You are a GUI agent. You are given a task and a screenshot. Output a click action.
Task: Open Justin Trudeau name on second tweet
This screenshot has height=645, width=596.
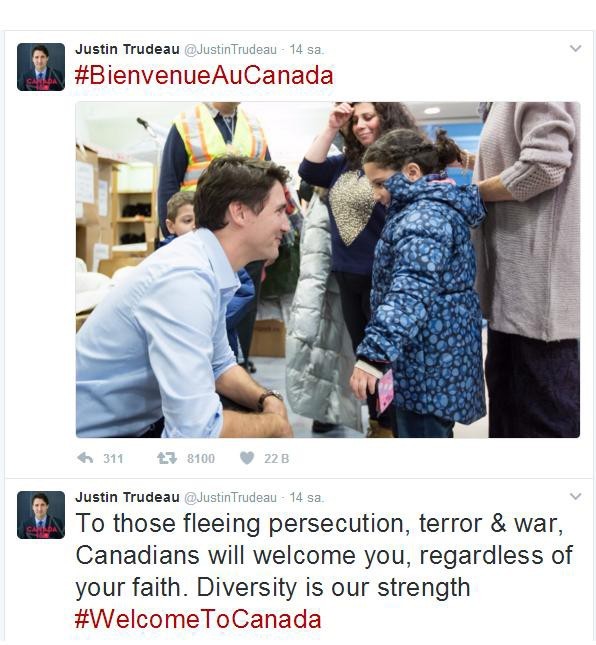click(127, 497)
